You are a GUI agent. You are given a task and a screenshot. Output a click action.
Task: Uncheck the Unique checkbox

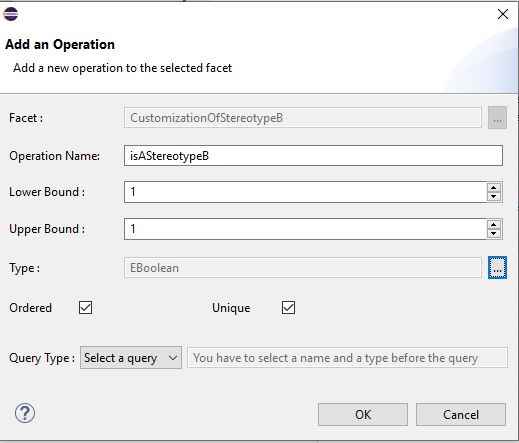pos(288,307)
